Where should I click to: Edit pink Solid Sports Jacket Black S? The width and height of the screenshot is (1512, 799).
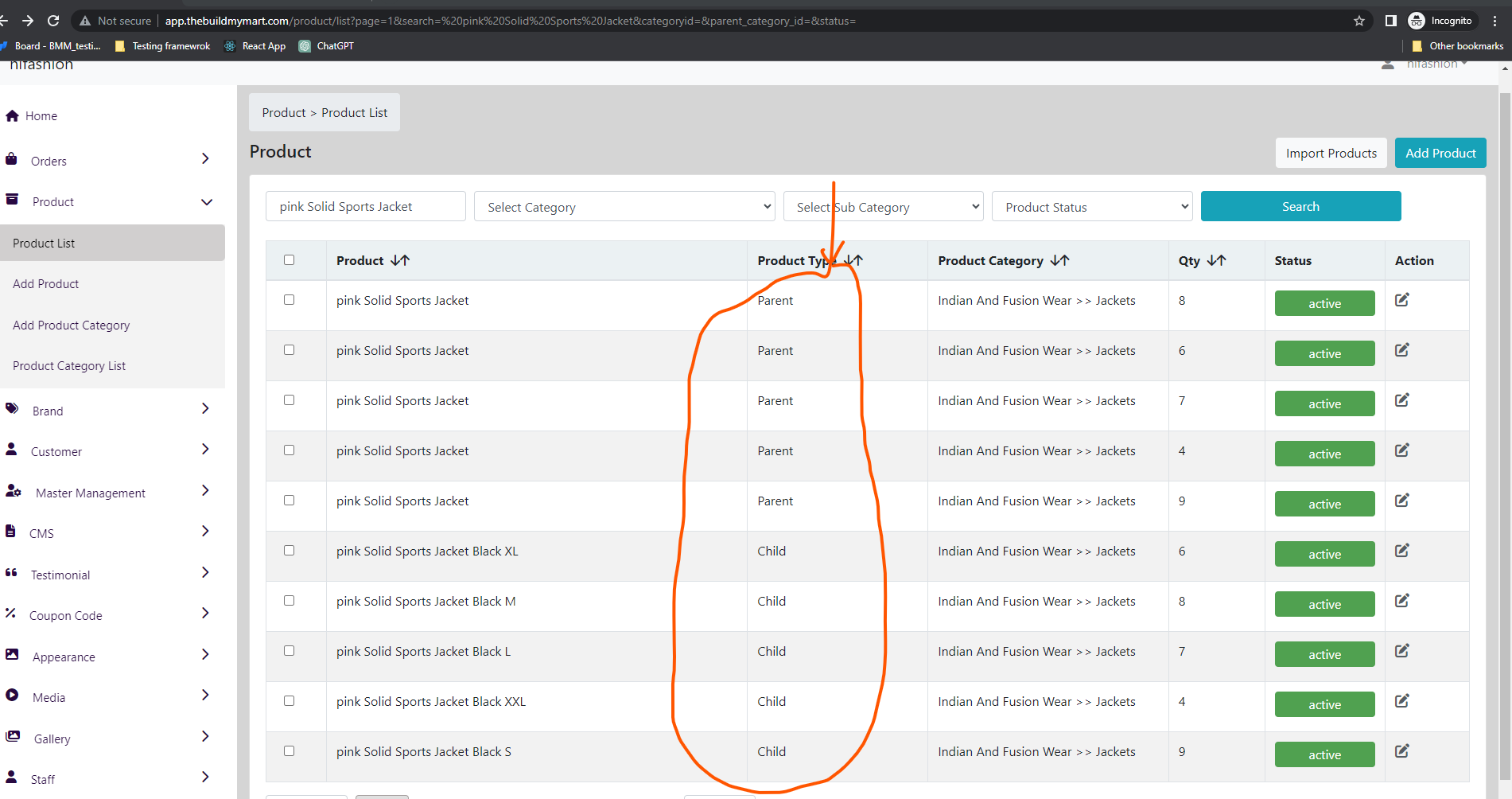[x=1402, y=751]
